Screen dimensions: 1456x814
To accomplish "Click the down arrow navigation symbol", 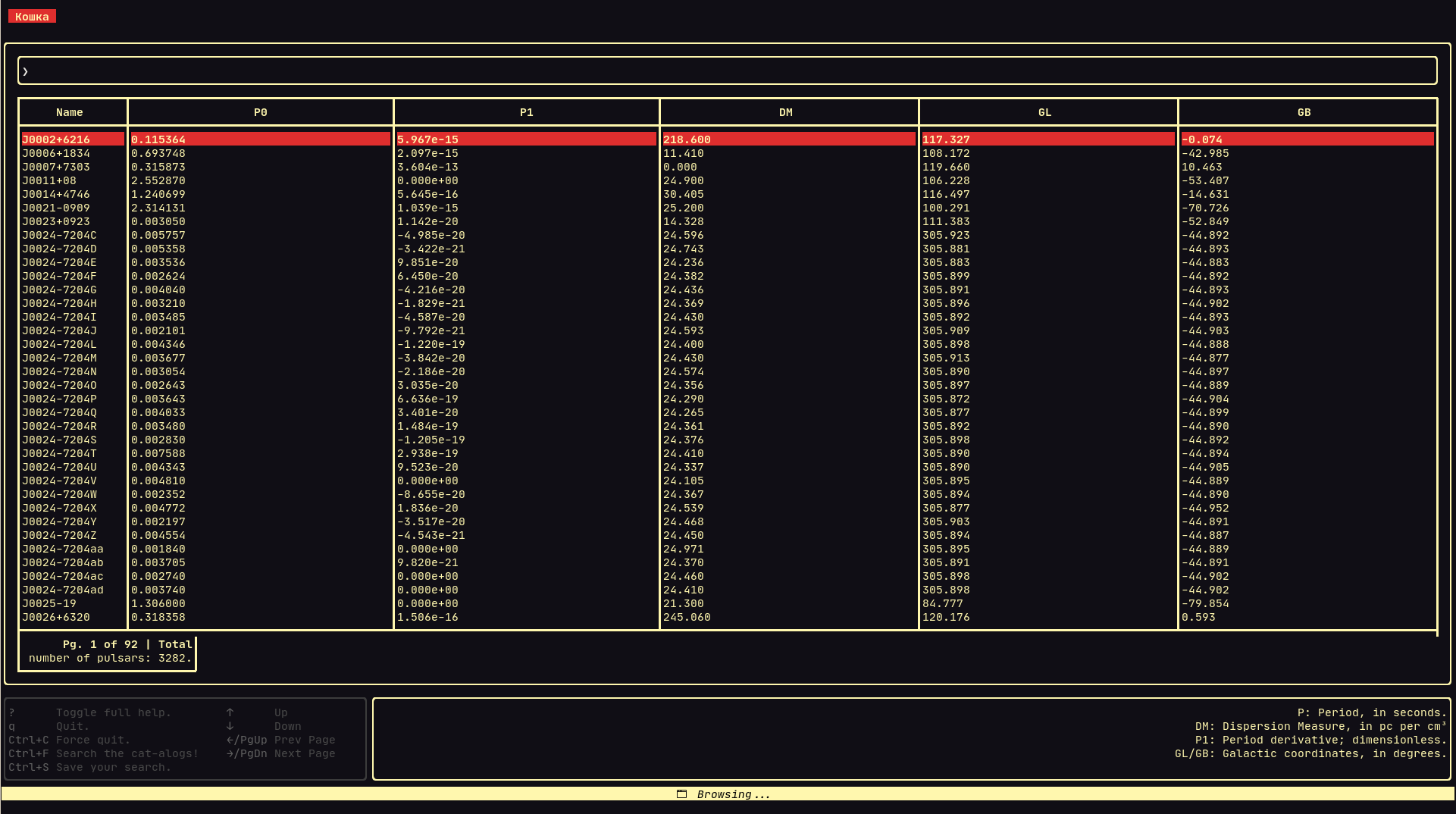I will [x=230, y=725].
